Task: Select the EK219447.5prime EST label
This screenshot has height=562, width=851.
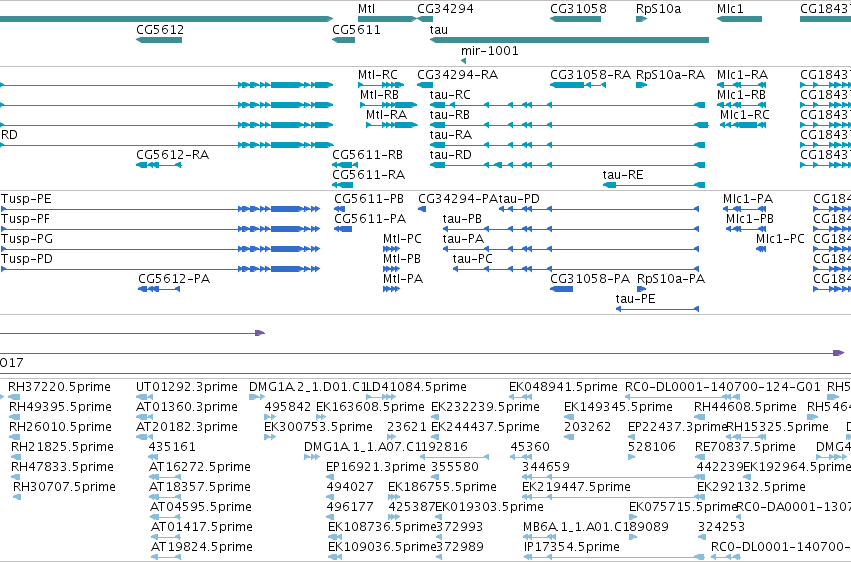Action: 576,488
